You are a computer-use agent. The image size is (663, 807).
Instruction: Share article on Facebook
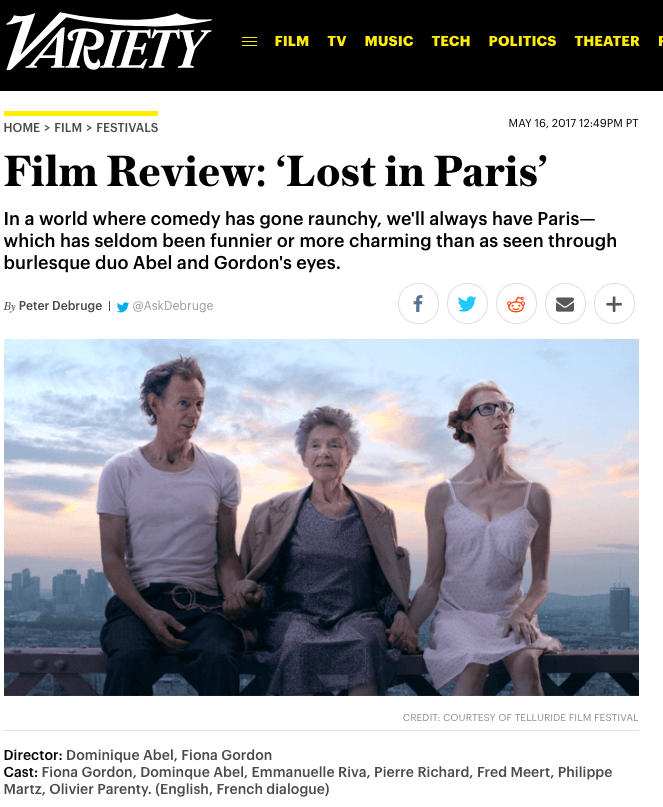418,304
